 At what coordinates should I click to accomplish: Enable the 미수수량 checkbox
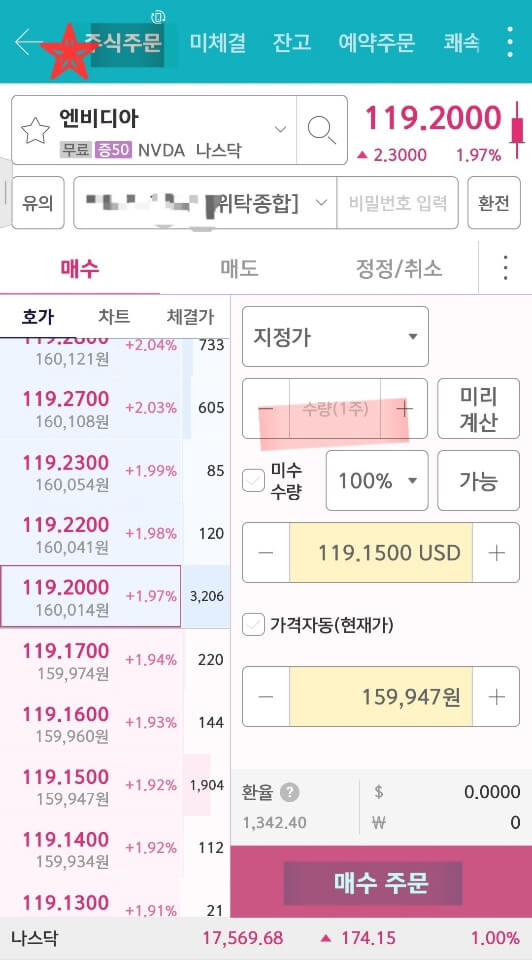253,481
